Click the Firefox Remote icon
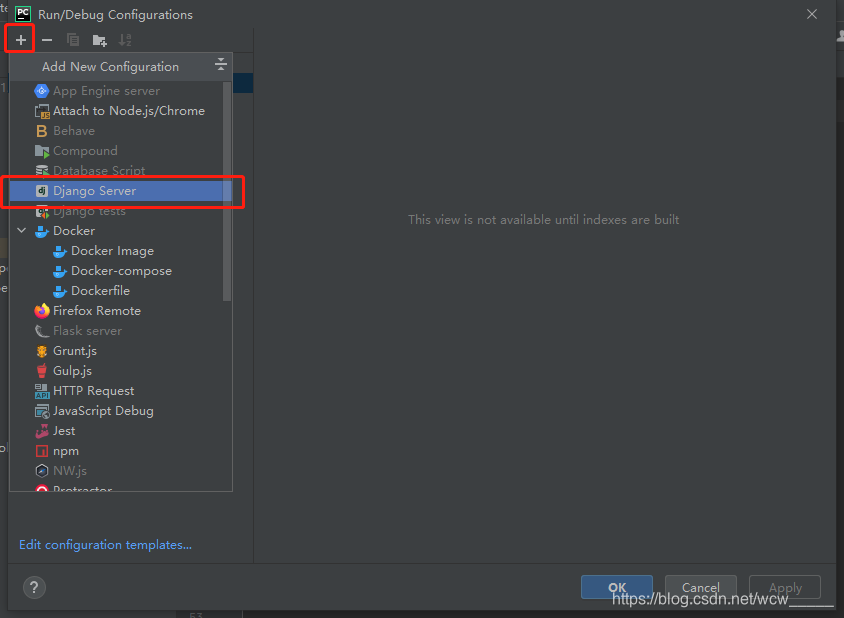 (41, 311)
